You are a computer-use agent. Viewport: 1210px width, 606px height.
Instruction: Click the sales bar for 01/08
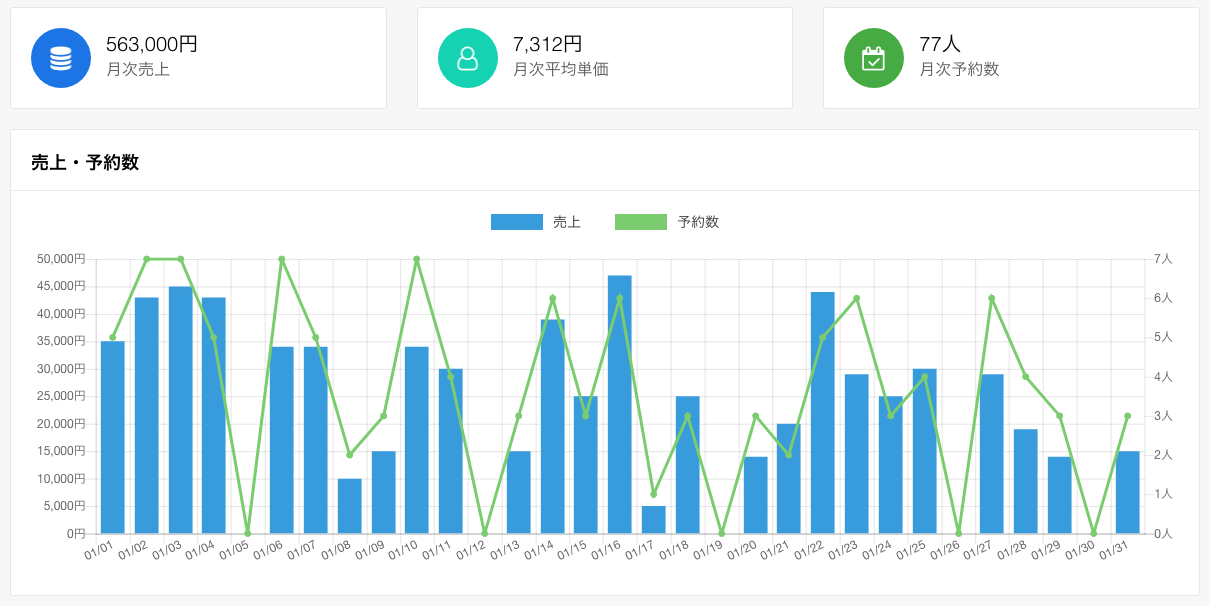(349, 506)
